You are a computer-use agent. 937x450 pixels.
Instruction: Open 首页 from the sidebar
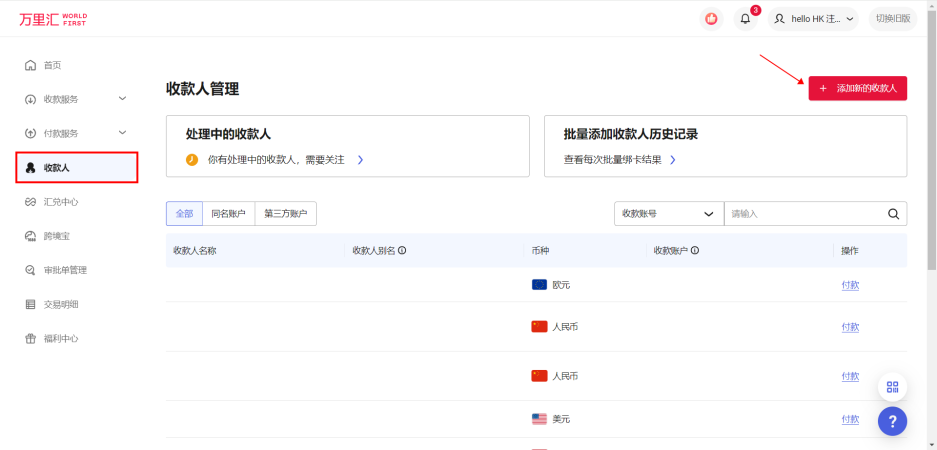pos(52,65)
